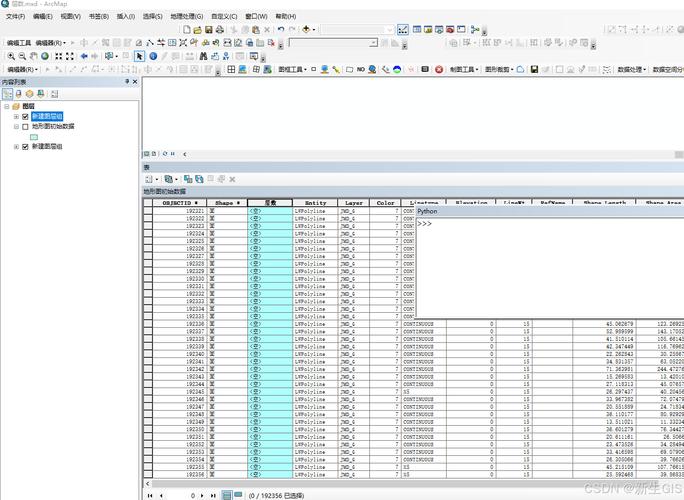
Task: Collapse the 图层 data frame node
Action: tap(6, 106)
